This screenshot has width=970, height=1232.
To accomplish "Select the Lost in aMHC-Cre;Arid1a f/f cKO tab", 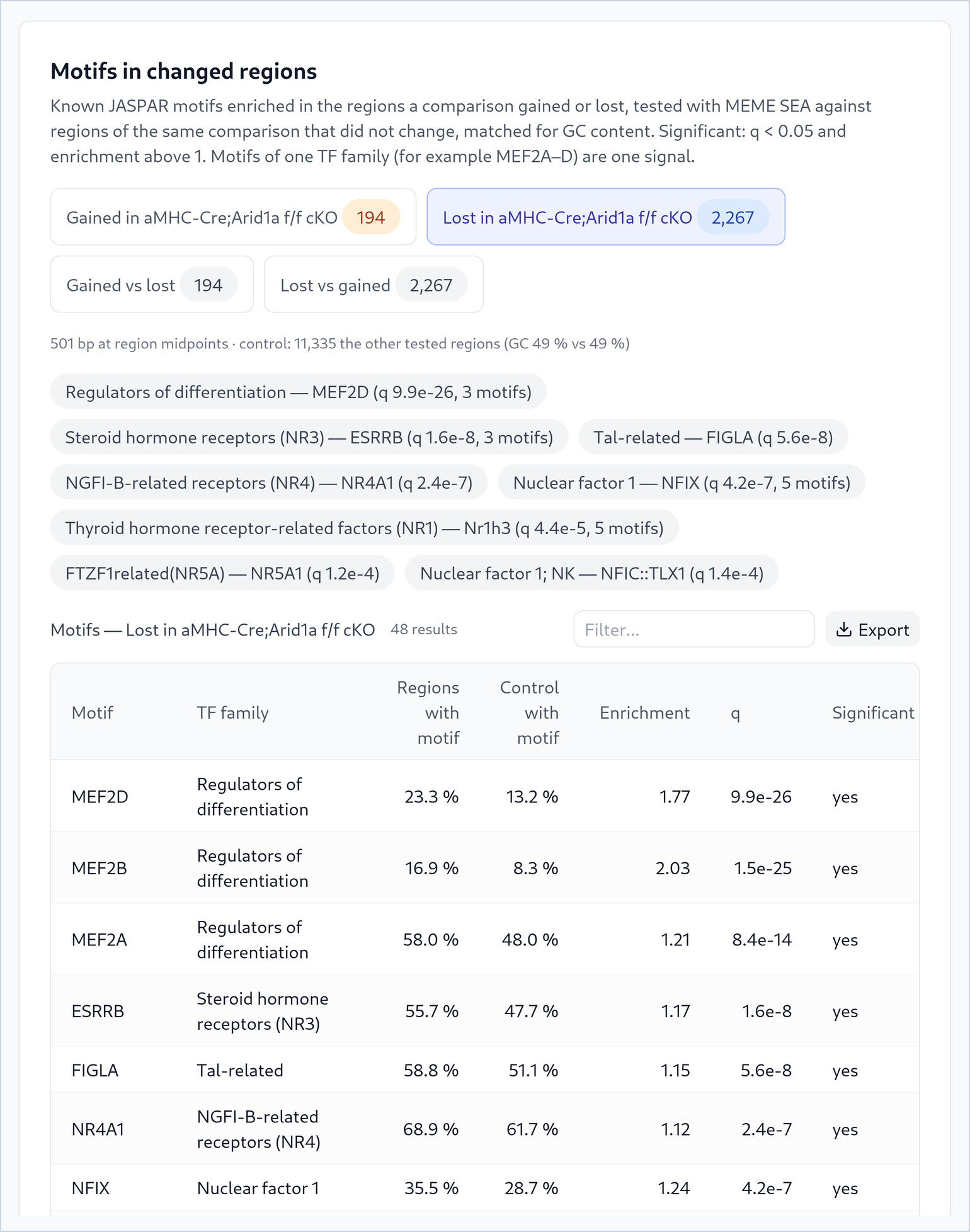I will point(606,217).
